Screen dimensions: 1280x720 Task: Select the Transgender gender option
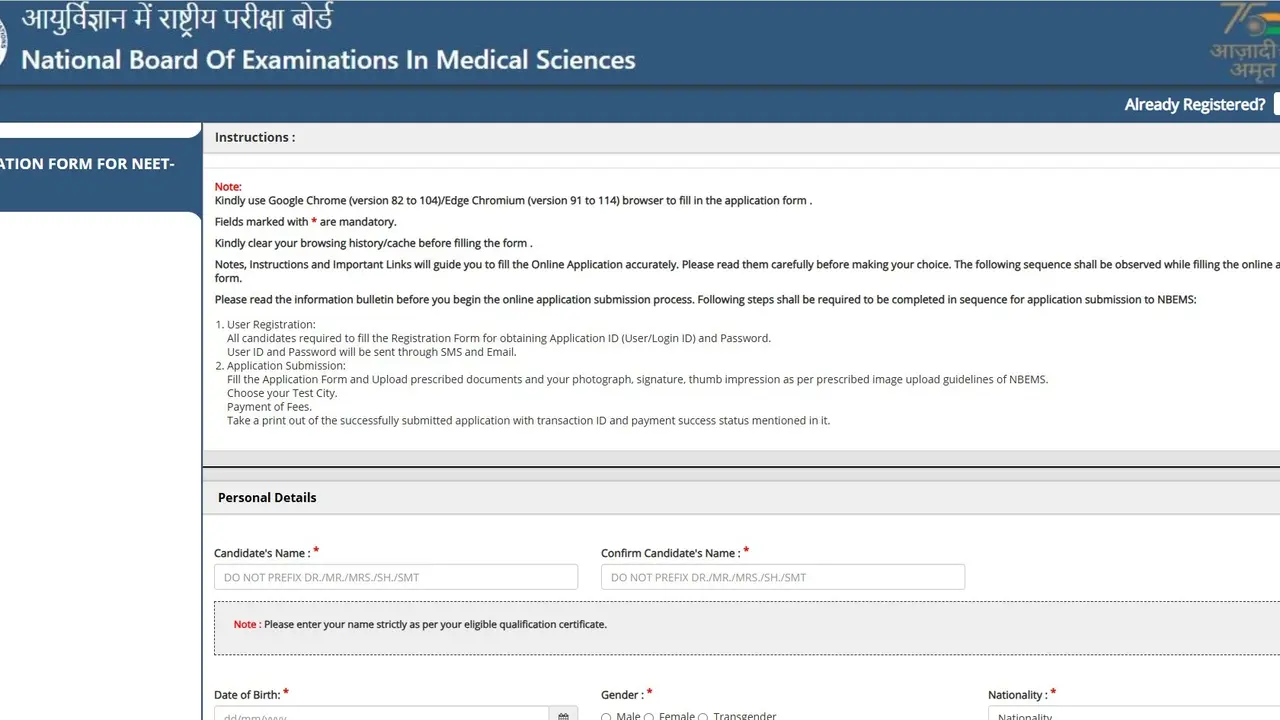pos(705,716)
